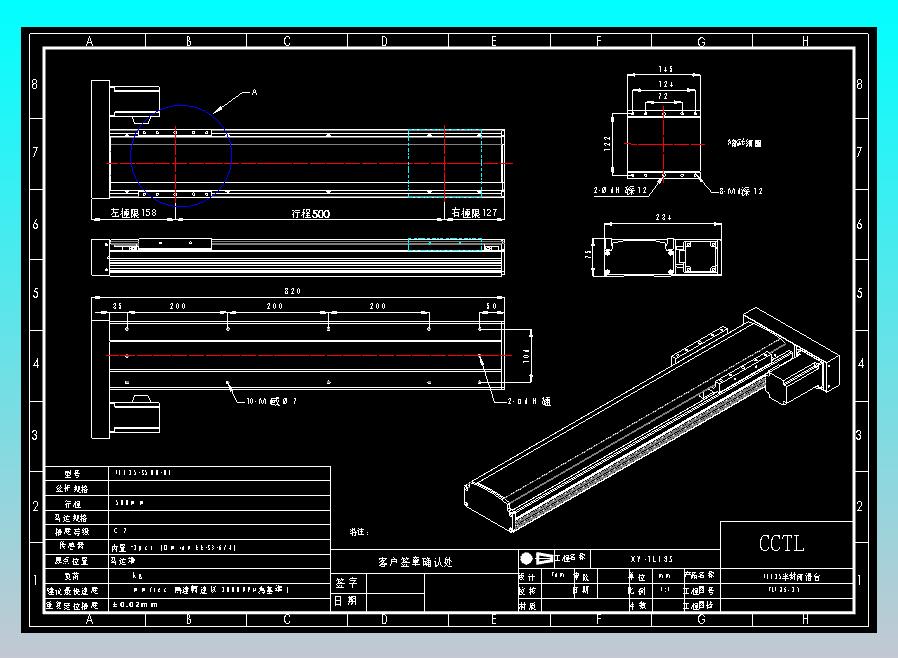Click zone letter H on top border
This screenshot has width=898, height=658.
(x=805, y=41)
